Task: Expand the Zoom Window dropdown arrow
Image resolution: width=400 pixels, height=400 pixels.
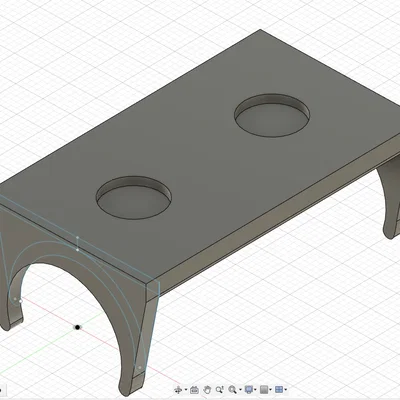Action: pyautogui.click(x=240, y=389)
